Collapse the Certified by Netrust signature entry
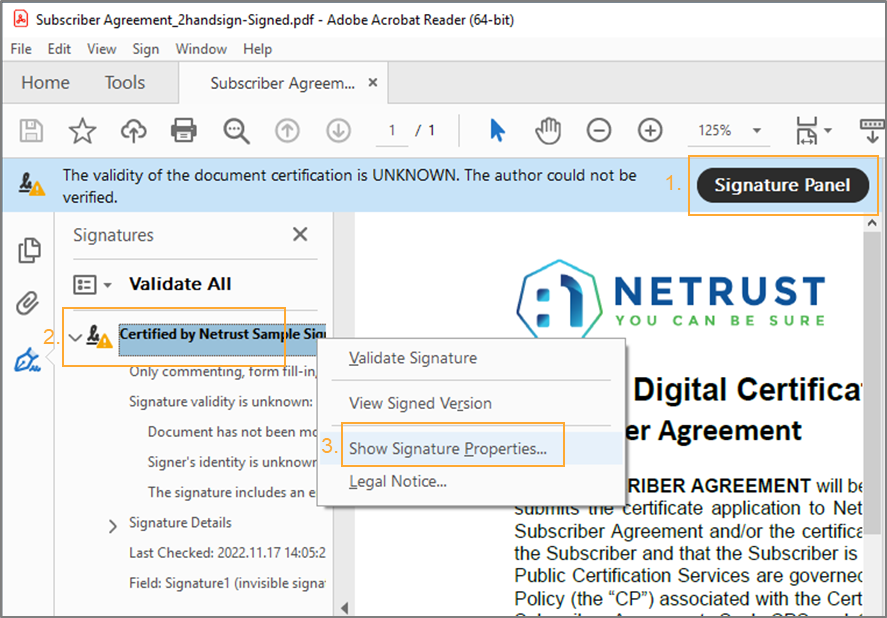Screen dimensions: 887x618 click(75, 336)
